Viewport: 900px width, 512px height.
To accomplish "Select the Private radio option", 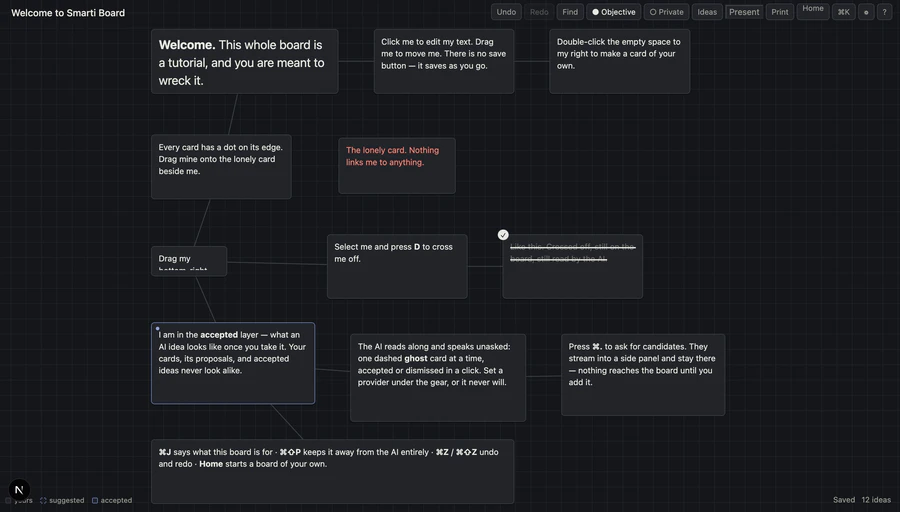I will tap(666, 12).
